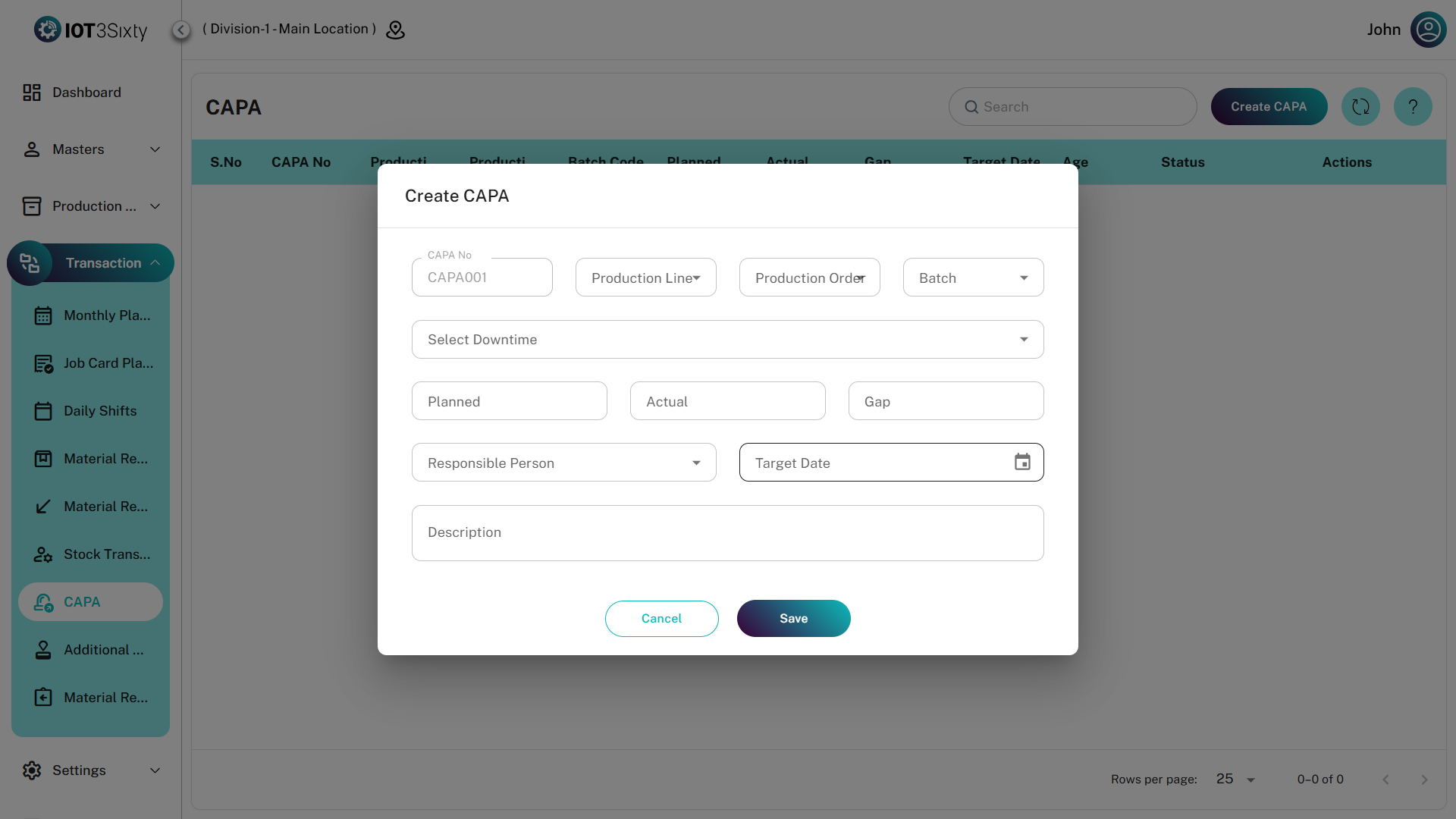Click the Cancel button in dialog
1456x819 pixels.
pos(661,619)
